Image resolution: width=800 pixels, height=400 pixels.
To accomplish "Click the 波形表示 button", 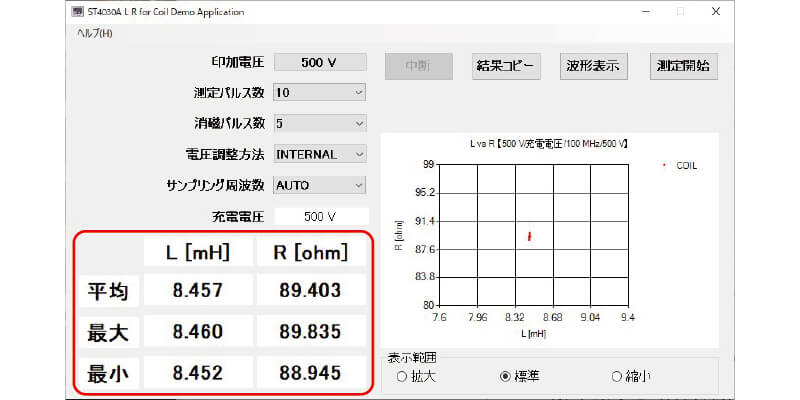I will click(x=594, y=66).
